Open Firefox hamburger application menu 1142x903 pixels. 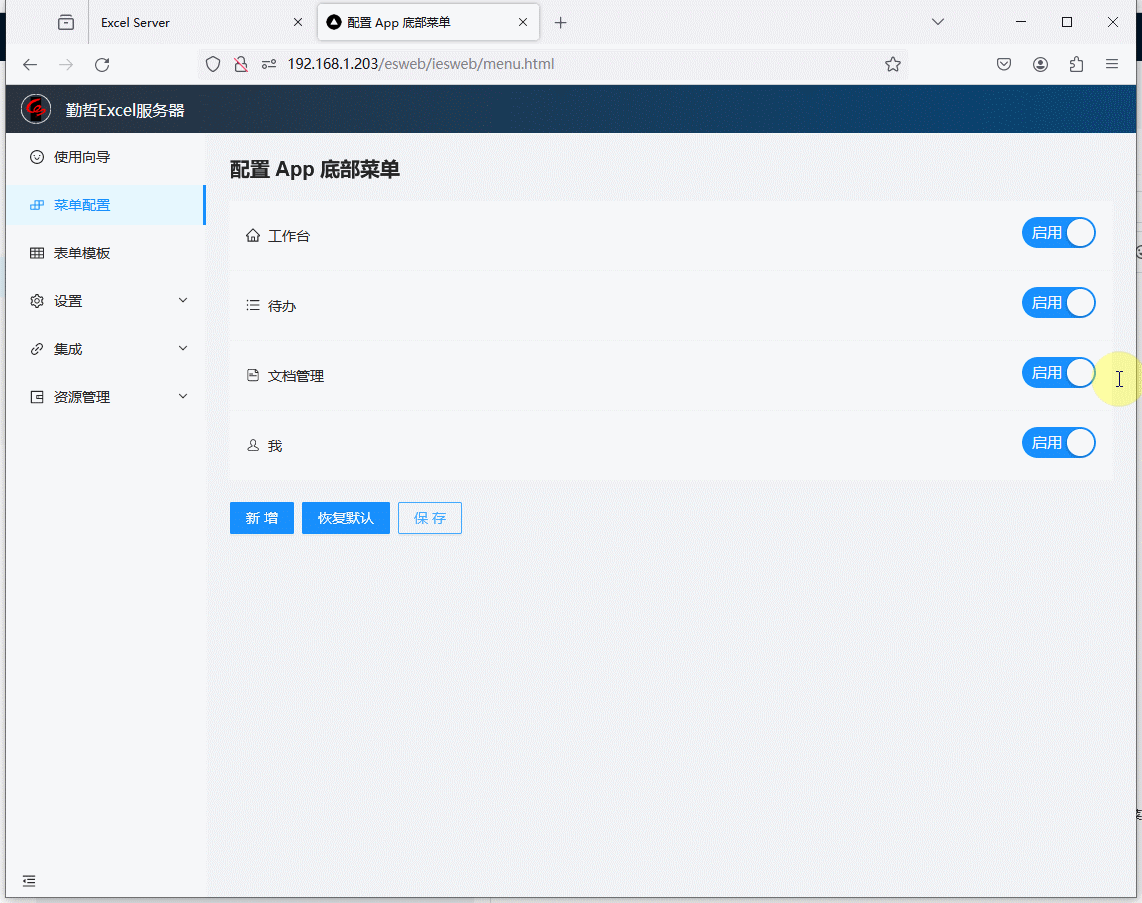(x=1112, y=64)
